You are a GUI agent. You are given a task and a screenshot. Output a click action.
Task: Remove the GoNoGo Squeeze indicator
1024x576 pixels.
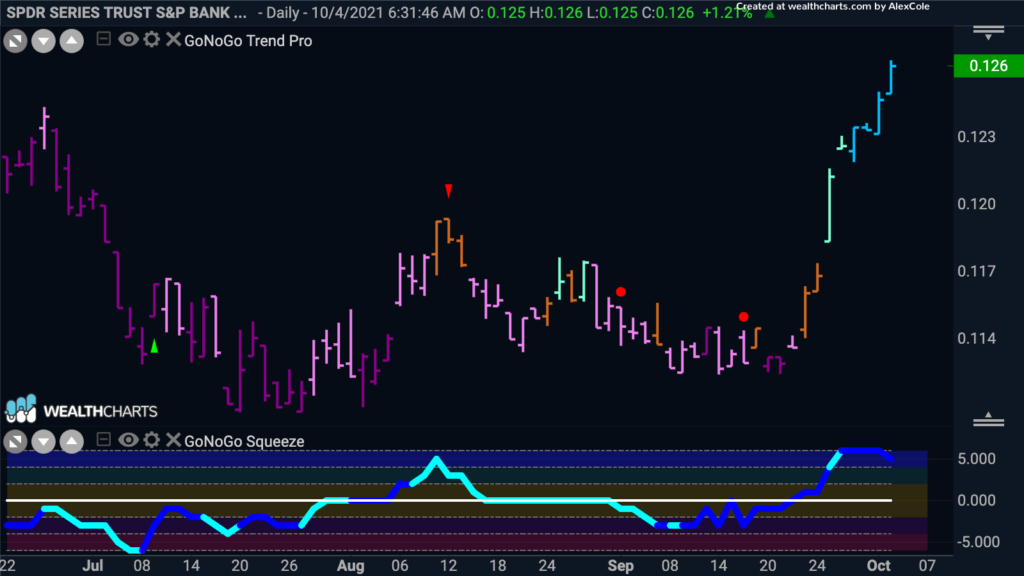pos(173,440)
